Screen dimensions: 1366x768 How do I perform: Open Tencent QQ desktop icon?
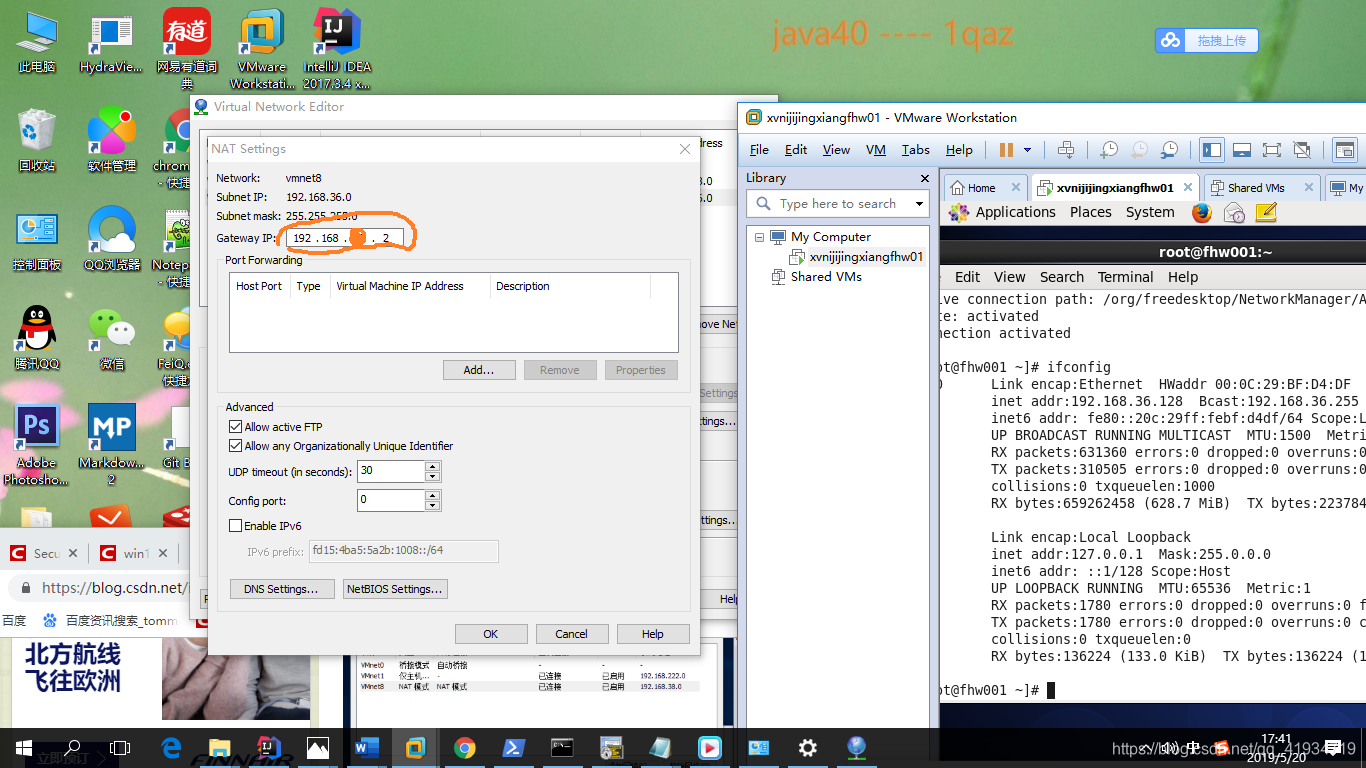[37, 338]
